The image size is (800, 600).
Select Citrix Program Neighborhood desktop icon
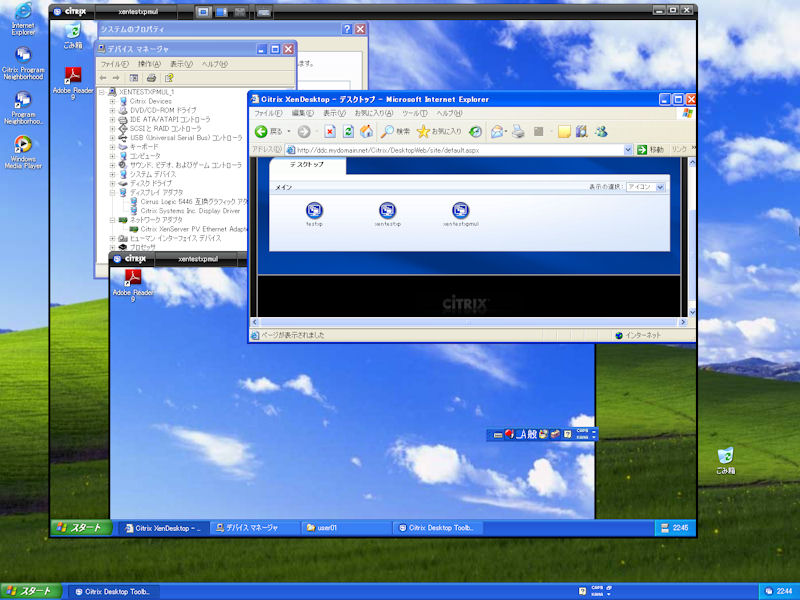coord(23,63)
